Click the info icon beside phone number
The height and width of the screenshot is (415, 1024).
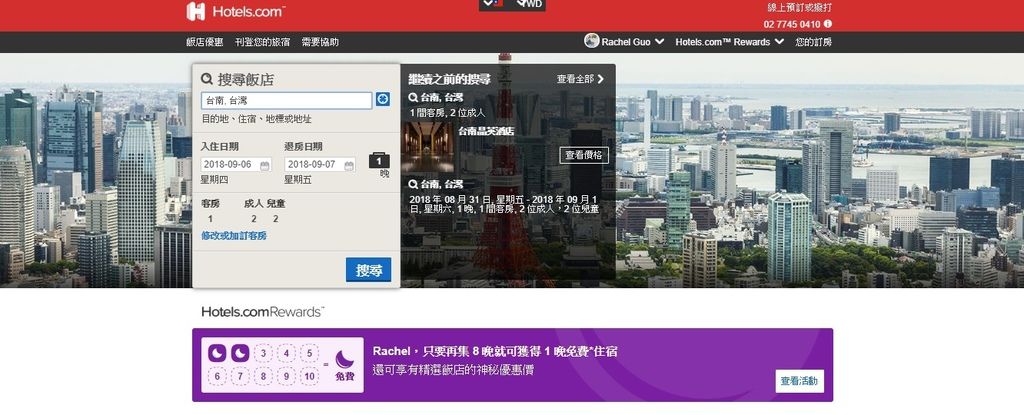pos(827,24)
